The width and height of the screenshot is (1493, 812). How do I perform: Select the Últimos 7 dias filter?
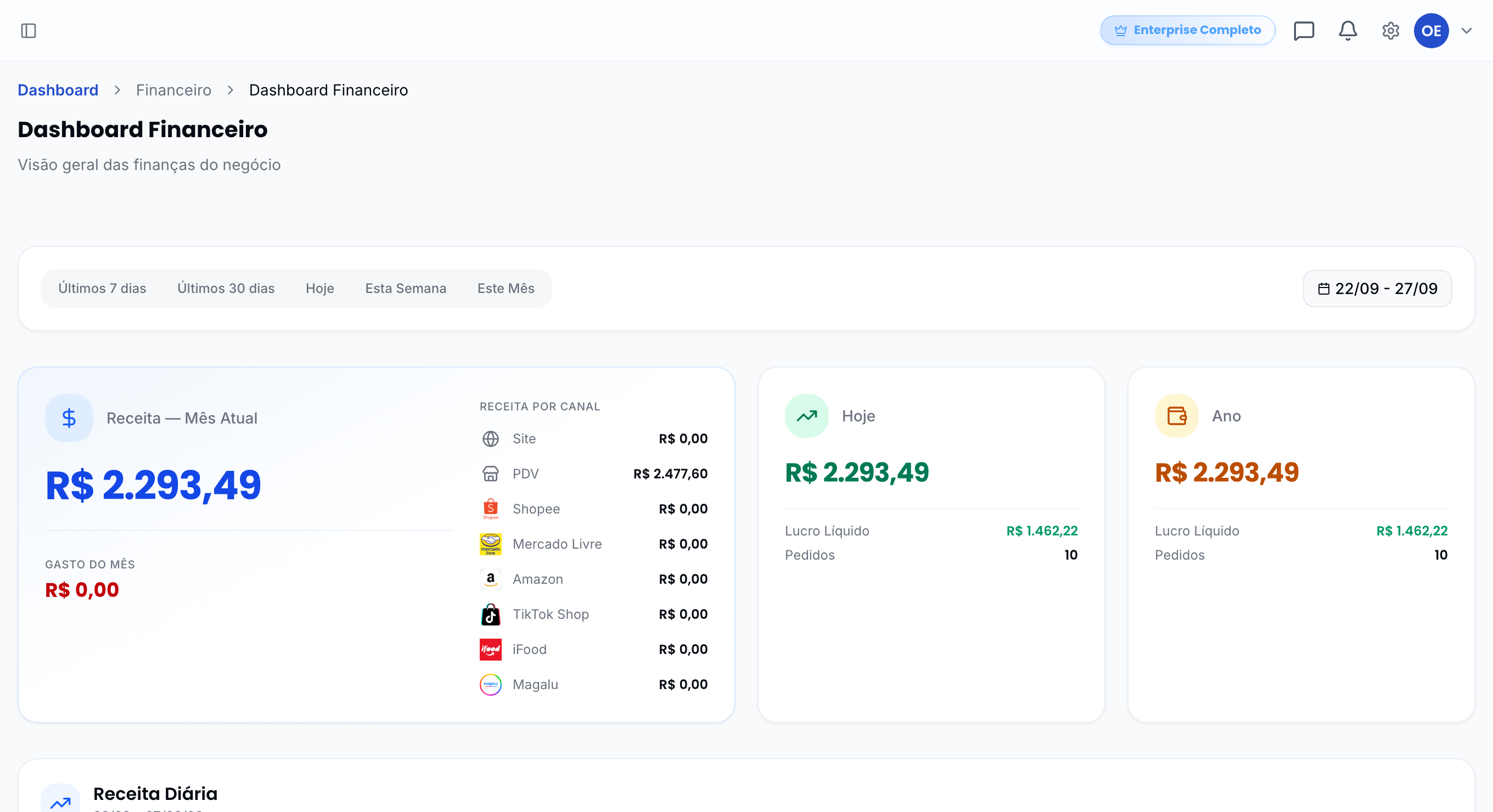click(102, 289)
